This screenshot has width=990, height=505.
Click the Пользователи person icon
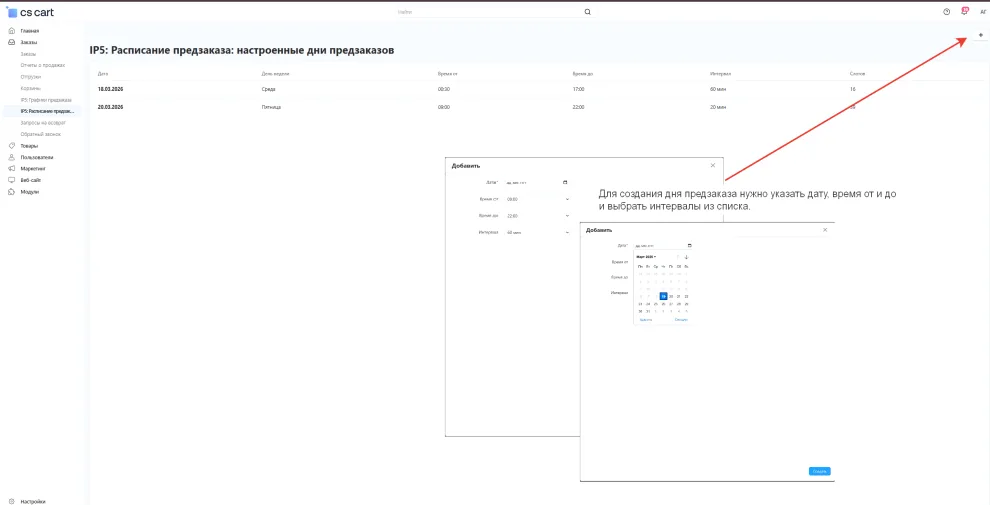(x=11, y=157)
